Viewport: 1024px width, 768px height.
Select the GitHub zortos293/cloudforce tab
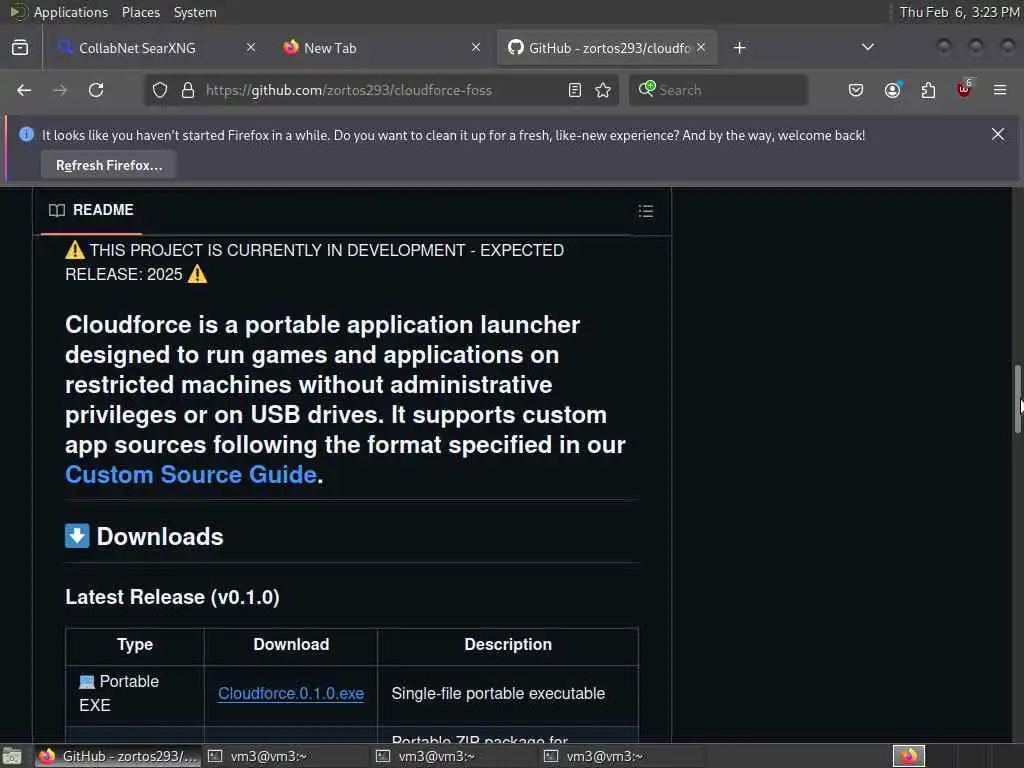(607, 48)
